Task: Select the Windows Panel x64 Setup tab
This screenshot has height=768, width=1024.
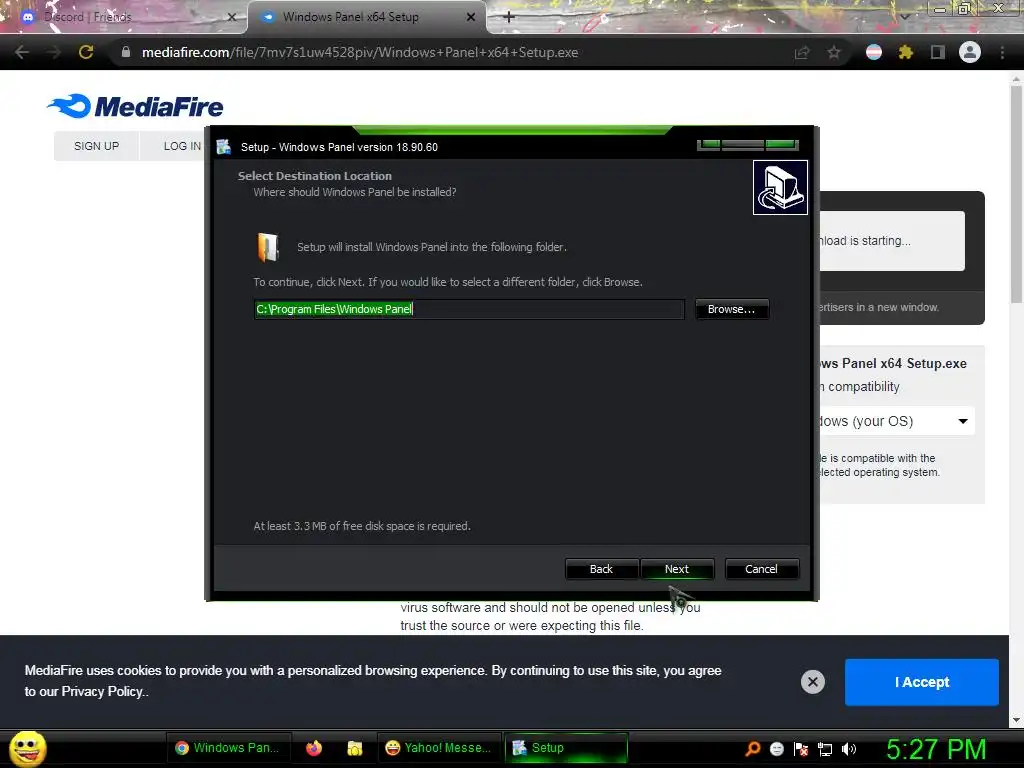Action: pos(366,17)
